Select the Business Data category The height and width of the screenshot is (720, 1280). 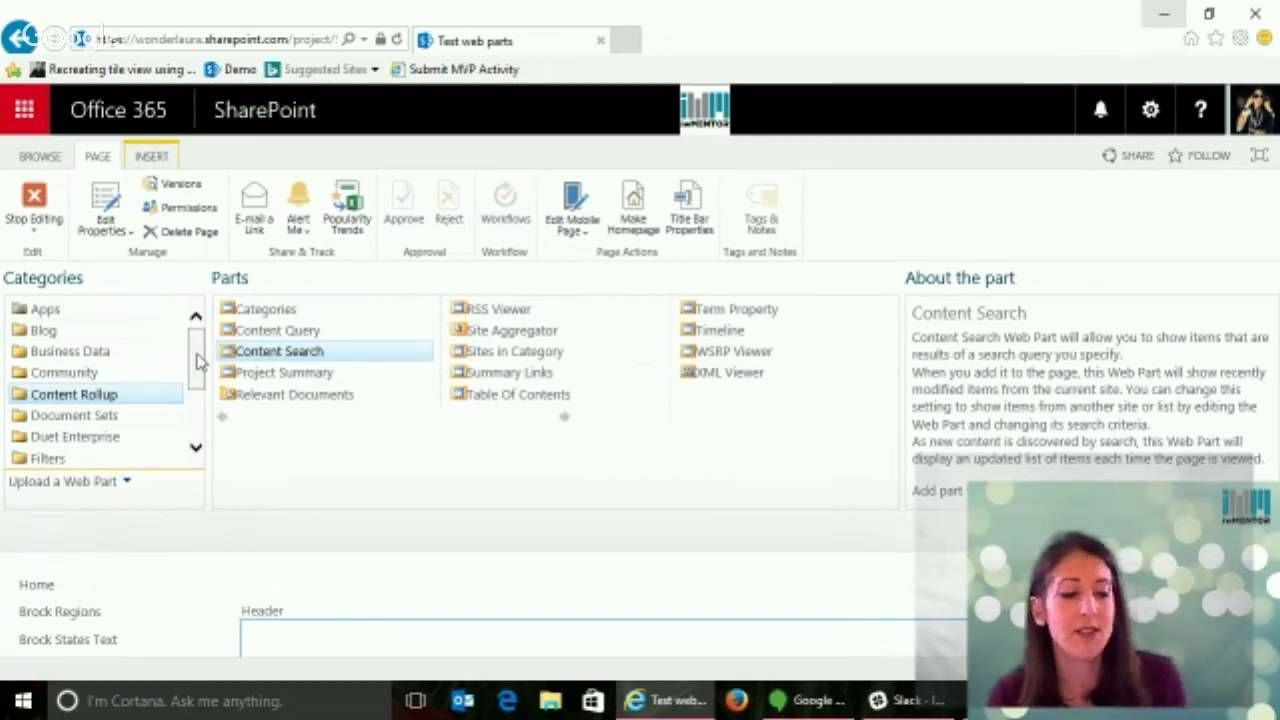point(70,351)
